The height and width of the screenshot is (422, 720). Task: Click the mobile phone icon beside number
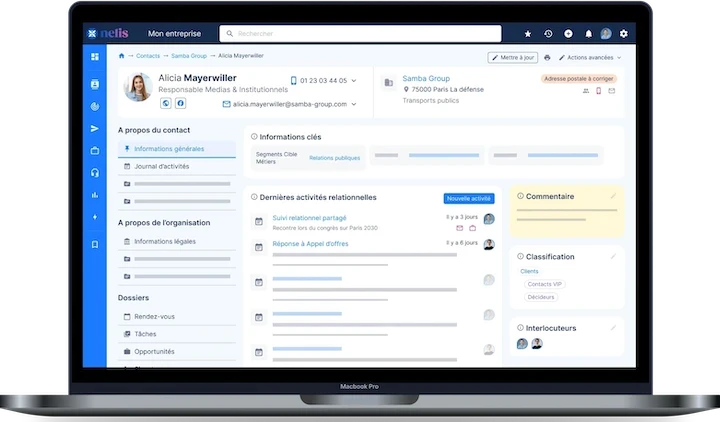tap(293, 80)
